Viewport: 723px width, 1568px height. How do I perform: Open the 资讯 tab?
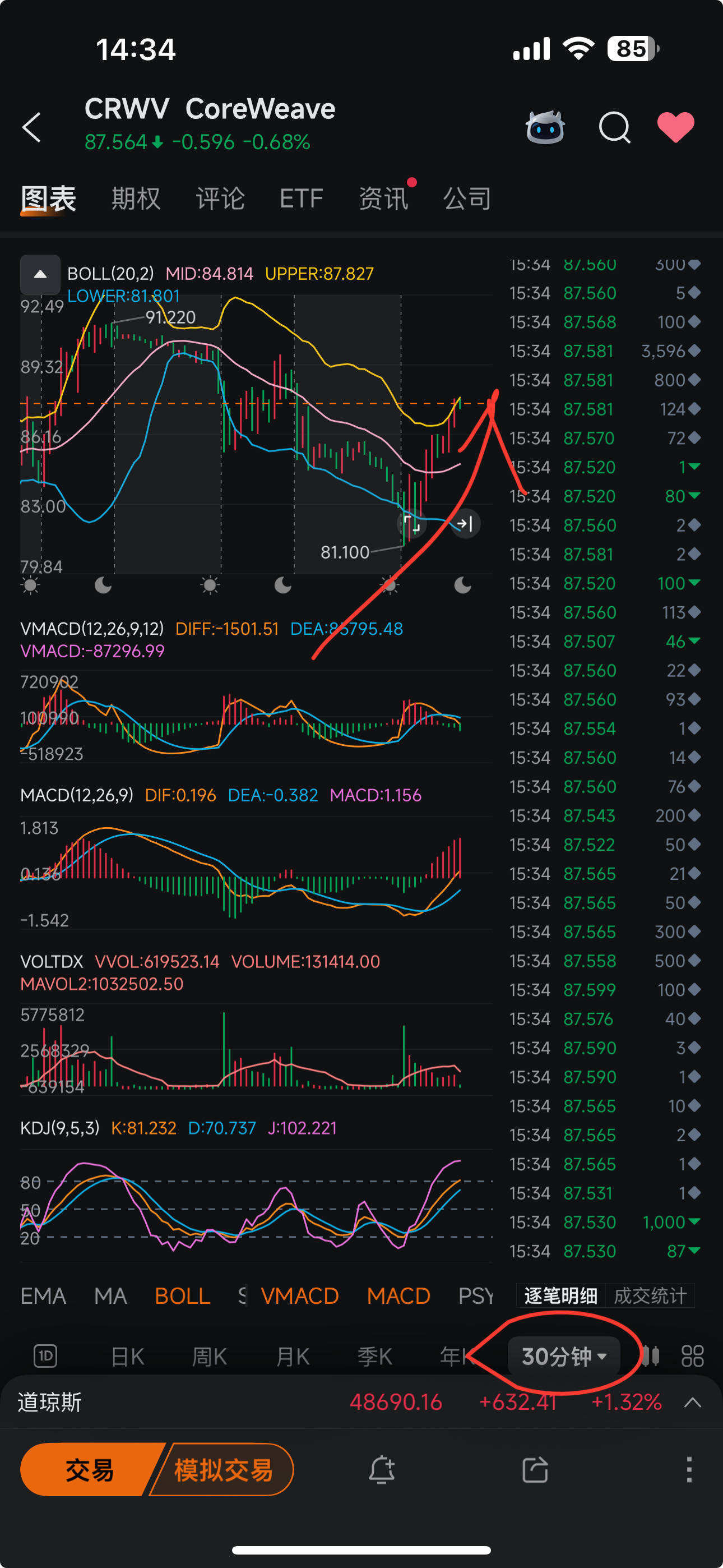click(383, 199)
